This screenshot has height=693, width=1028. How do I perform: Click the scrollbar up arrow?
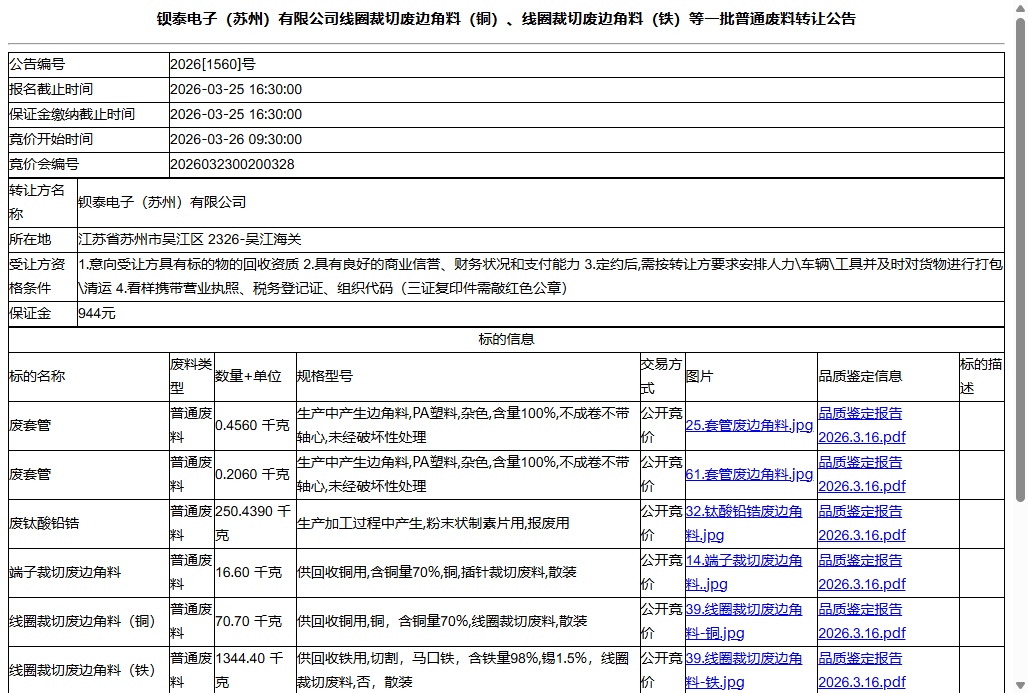click(x=1019, y=9)
